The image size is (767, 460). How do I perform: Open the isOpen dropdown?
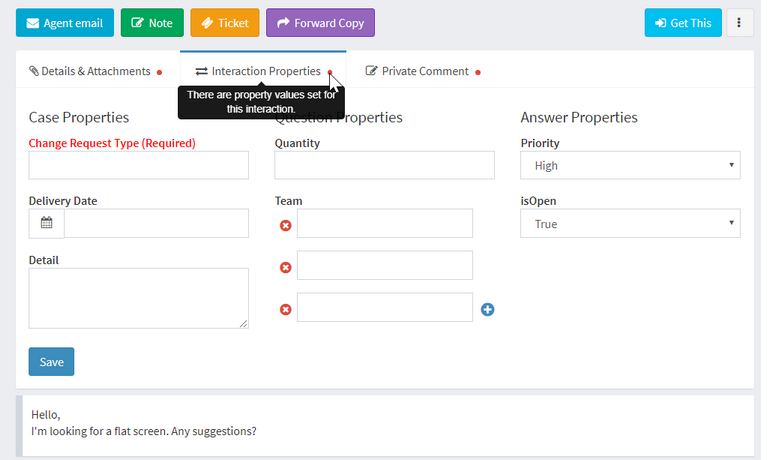[x=630, y=224]
